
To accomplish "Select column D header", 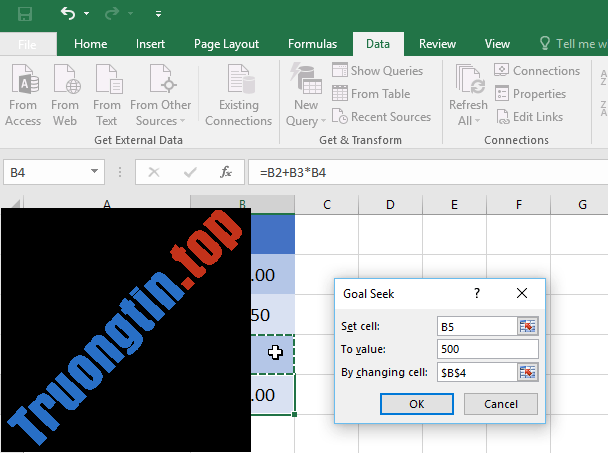I will click(x=390, y=204).
